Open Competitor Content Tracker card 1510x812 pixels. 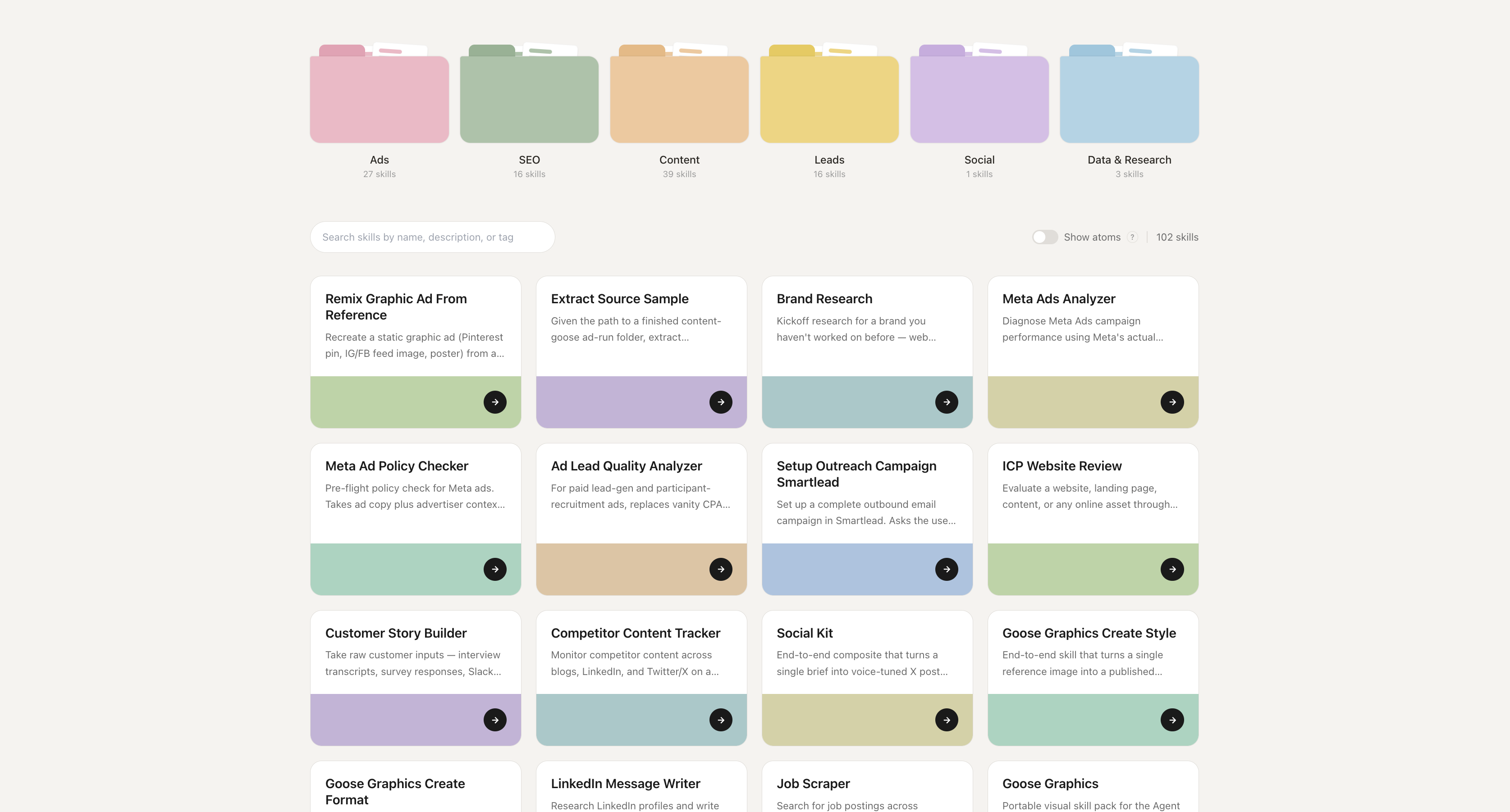[x=641, y=678]
